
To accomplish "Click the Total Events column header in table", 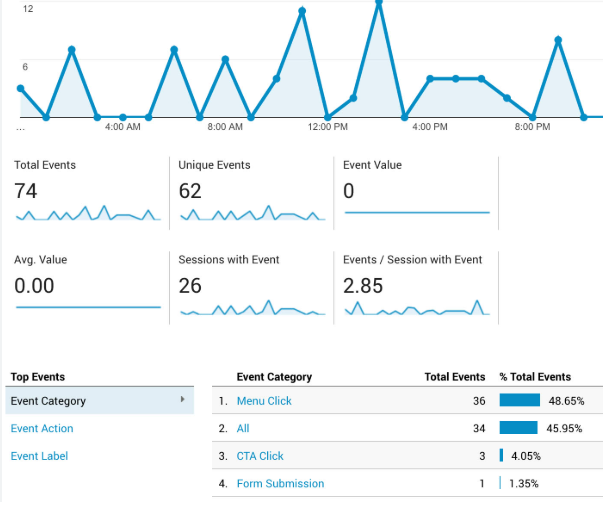I will (454, 377).
